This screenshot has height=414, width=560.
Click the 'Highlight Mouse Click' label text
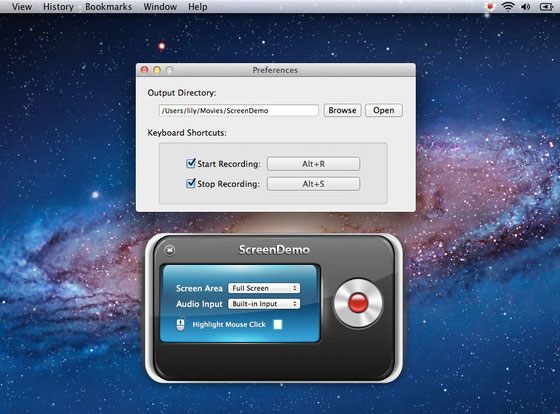[x=229, y=324]
